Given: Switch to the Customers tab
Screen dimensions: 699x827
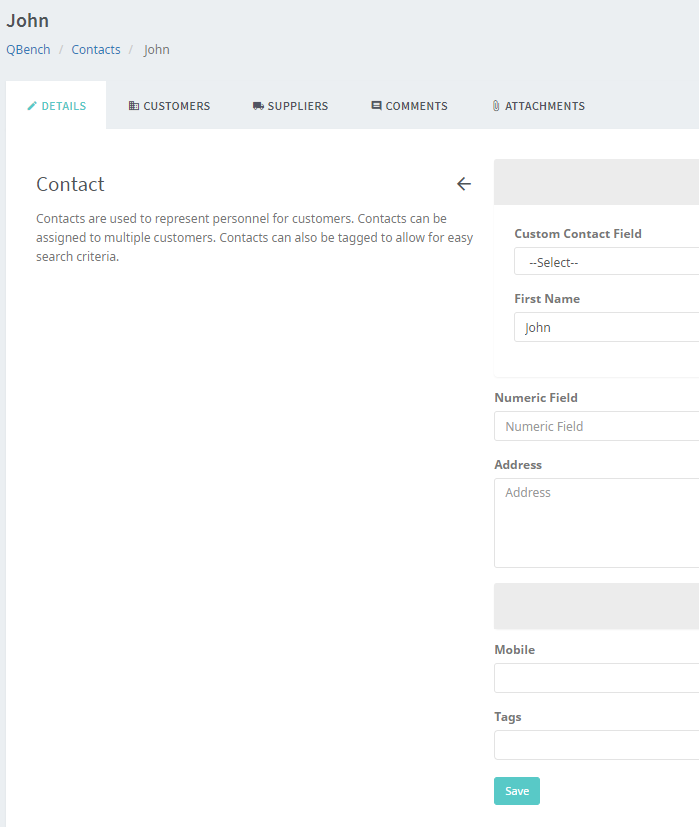Looking at the screenshot, I should (x=169, y=105).
